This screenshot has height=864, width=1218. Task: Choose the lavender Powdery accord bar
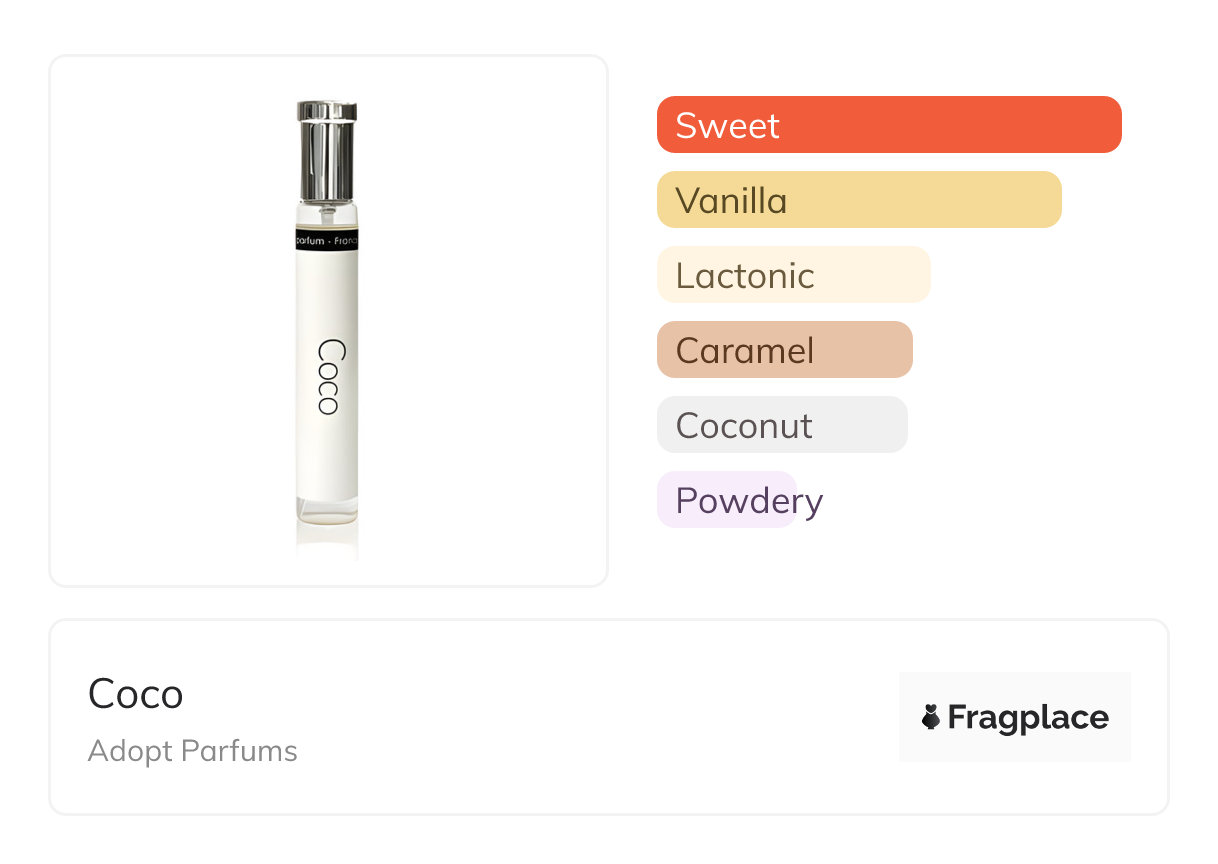click(x=727, y=500)
